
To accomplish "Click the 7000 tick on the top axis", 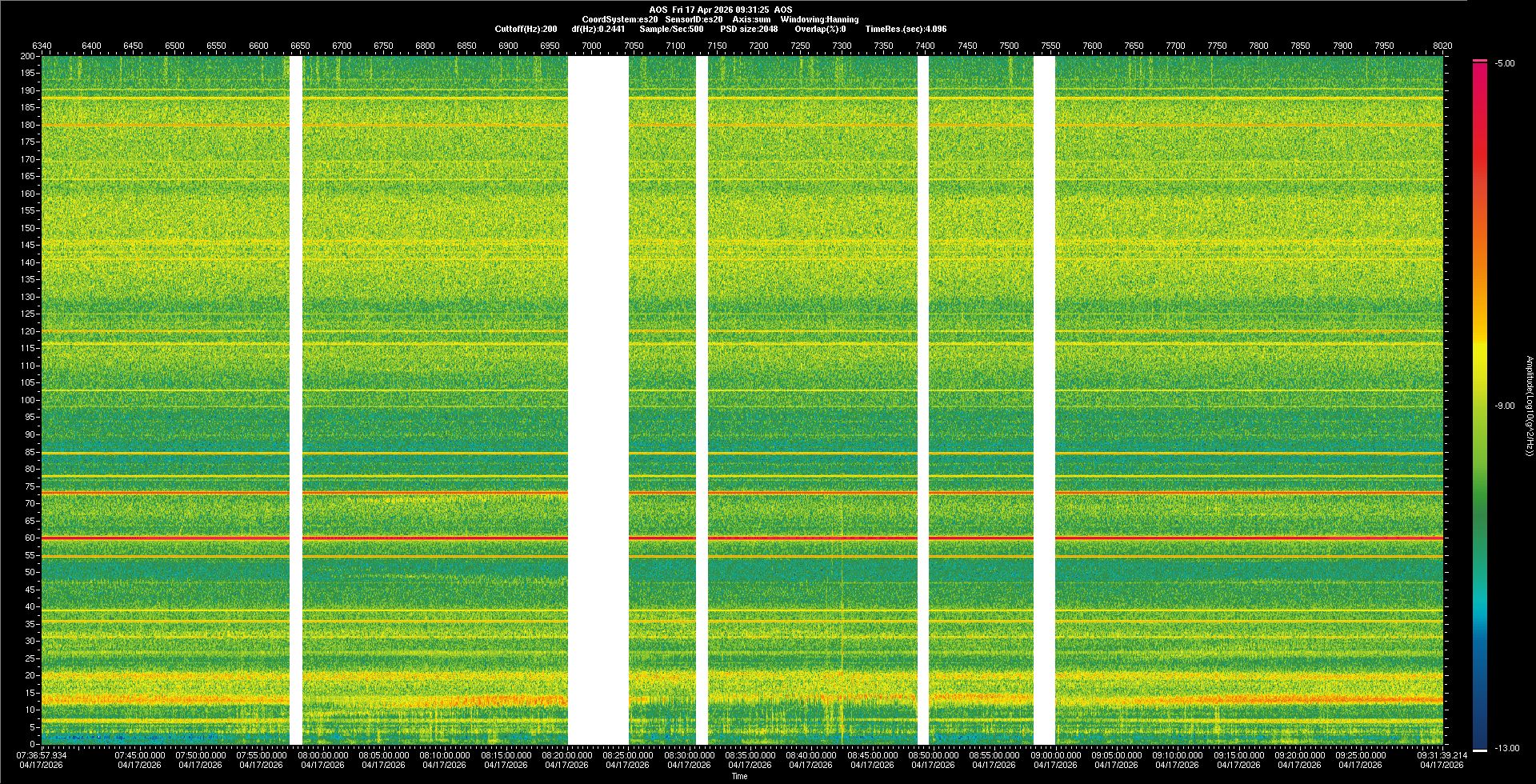I will click(x=591, y=46).
